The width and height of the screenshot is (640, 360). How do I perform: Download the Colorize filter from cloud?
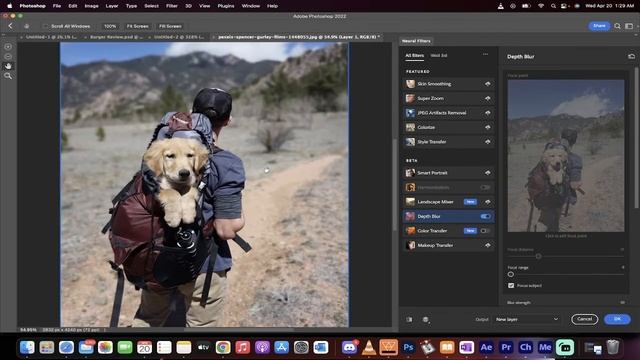point(487,127)
